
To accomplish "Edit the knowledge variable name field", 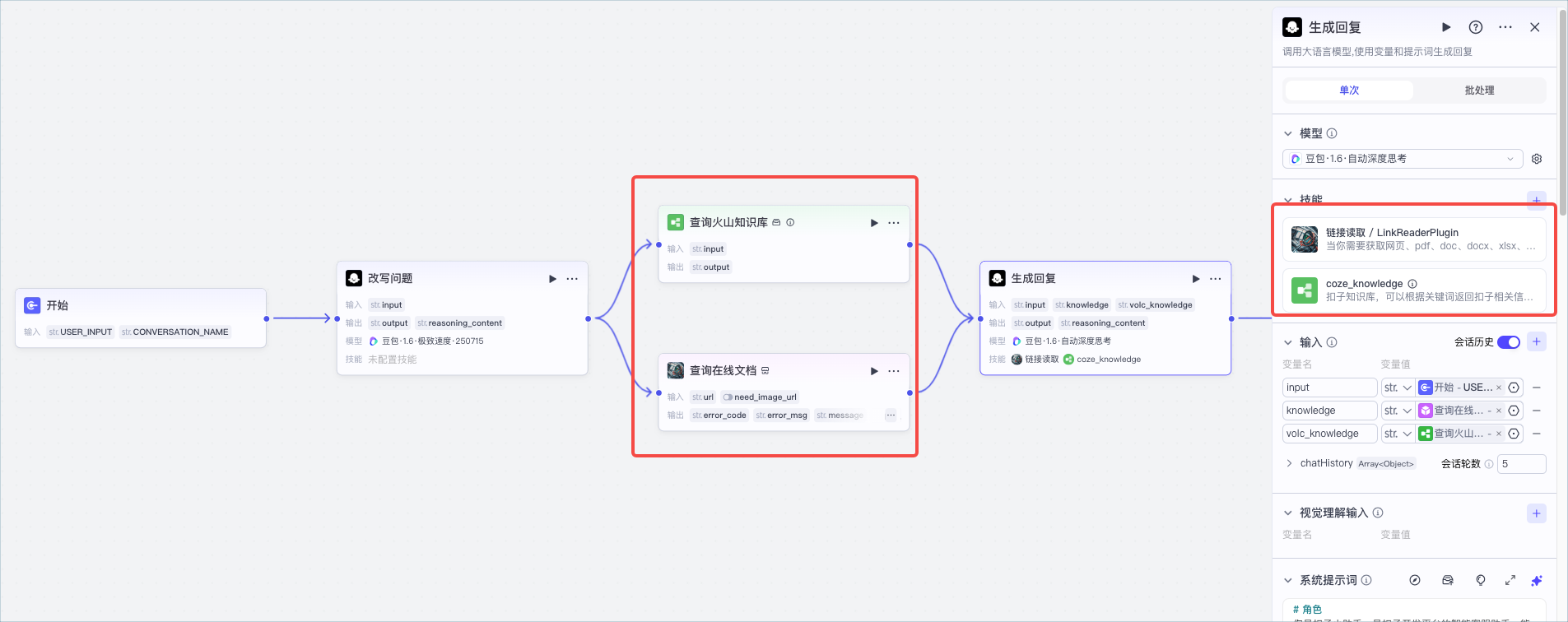I will pos(1329,411).
